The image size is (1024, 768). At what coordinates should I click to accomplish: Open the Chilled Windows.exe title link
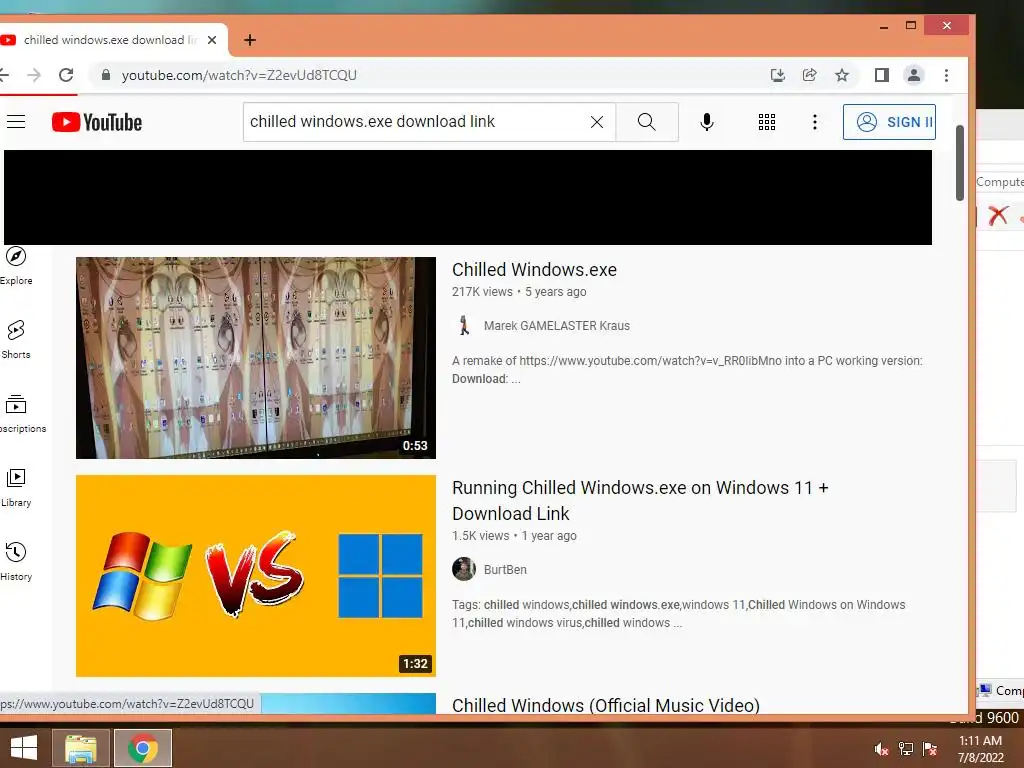pos(534,270)
